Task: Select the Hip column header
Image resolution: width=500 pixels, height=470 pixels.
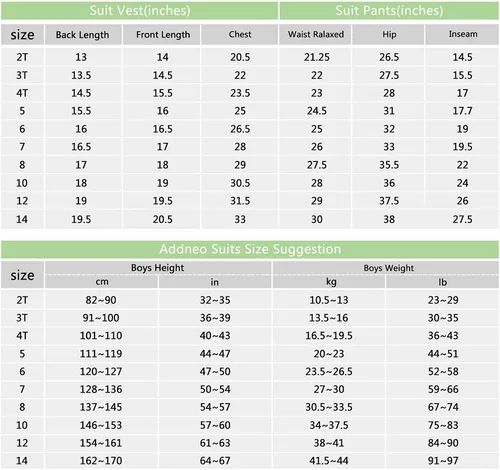Action: [x=389, y=35]
